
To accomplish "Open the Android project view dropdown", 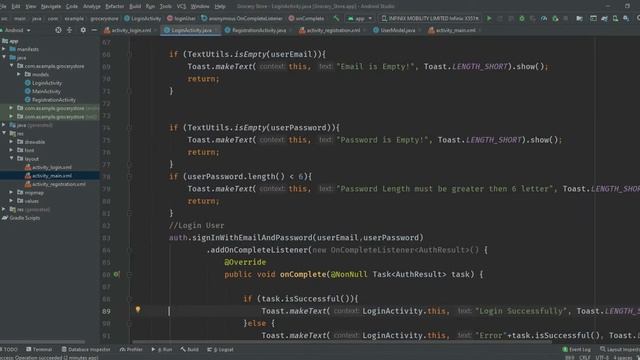I will [x=16, y=30].
